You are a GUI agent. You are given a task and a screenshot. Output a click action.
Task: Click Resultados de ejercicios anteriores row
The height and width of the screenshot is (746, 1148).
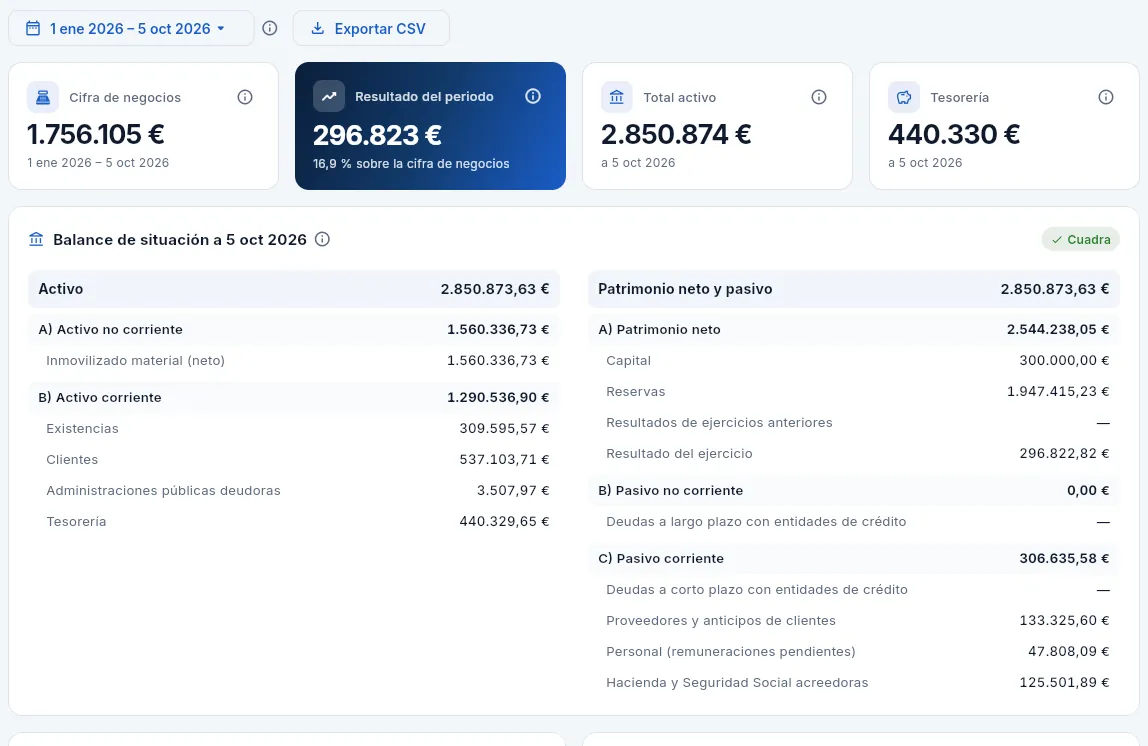854,422
